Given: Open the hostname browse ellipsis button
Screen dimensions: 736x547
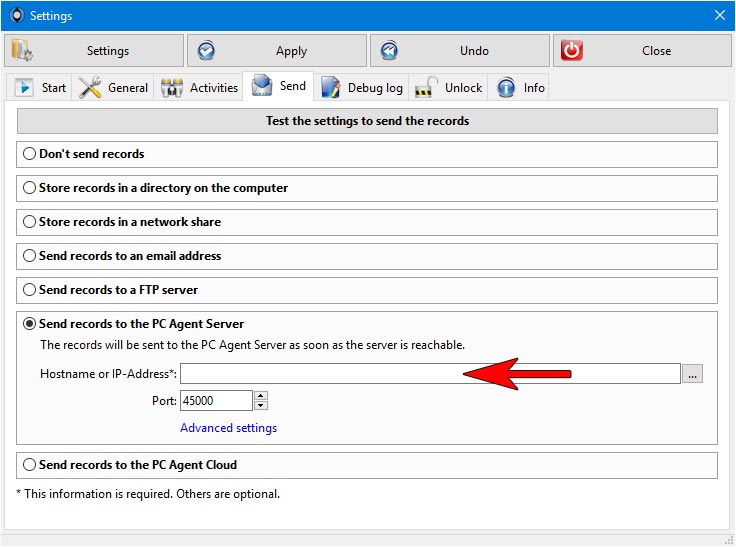Looking at the screenshot, I should (693, 374).
